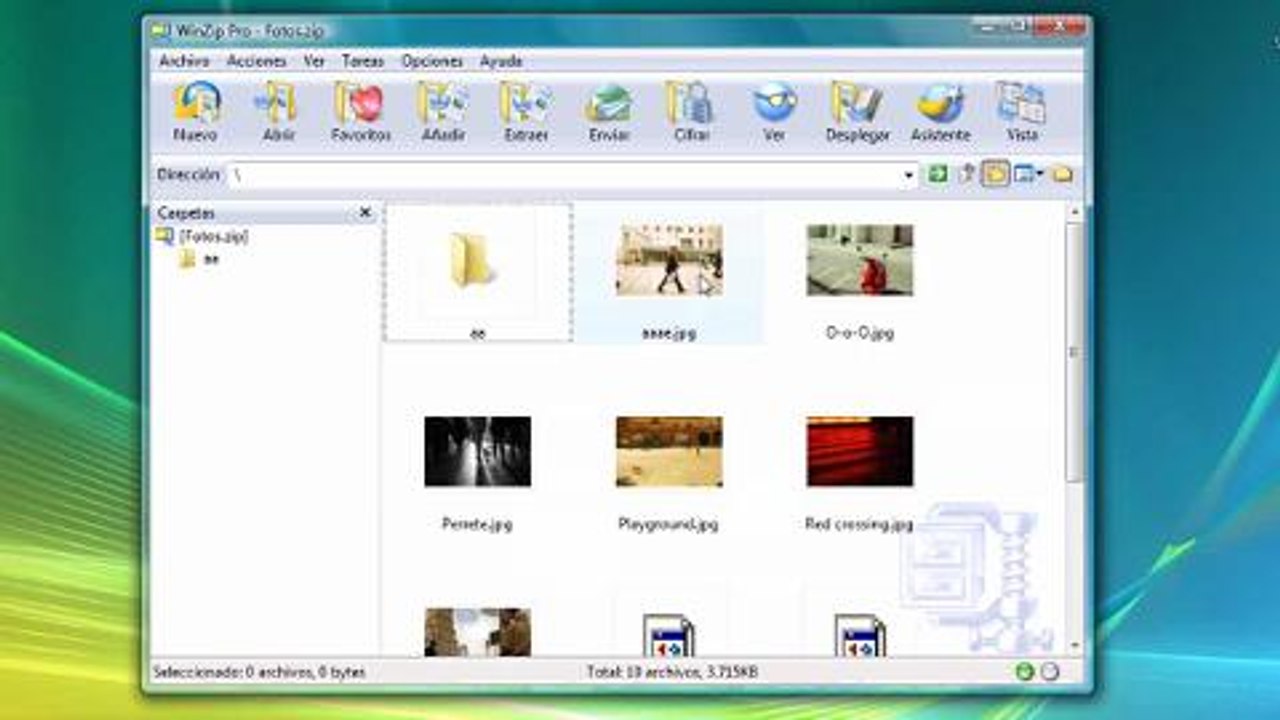1280x720 pixels.
Task: Click the Playground.jpg file name
Action: point(668,524)
